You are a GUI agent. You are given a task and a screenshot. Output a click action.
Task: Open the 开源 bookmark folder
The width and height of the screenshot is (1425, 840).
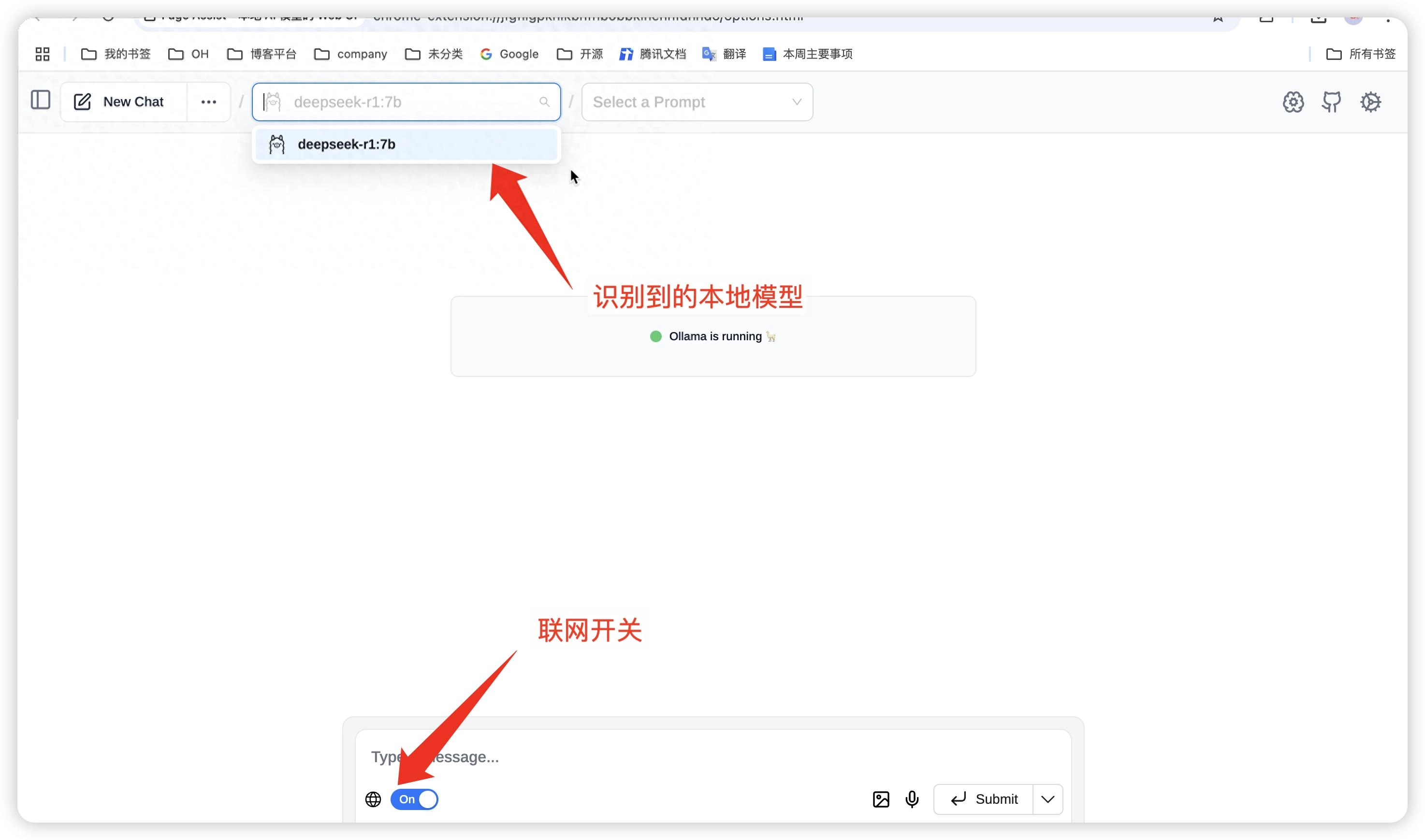580,54
